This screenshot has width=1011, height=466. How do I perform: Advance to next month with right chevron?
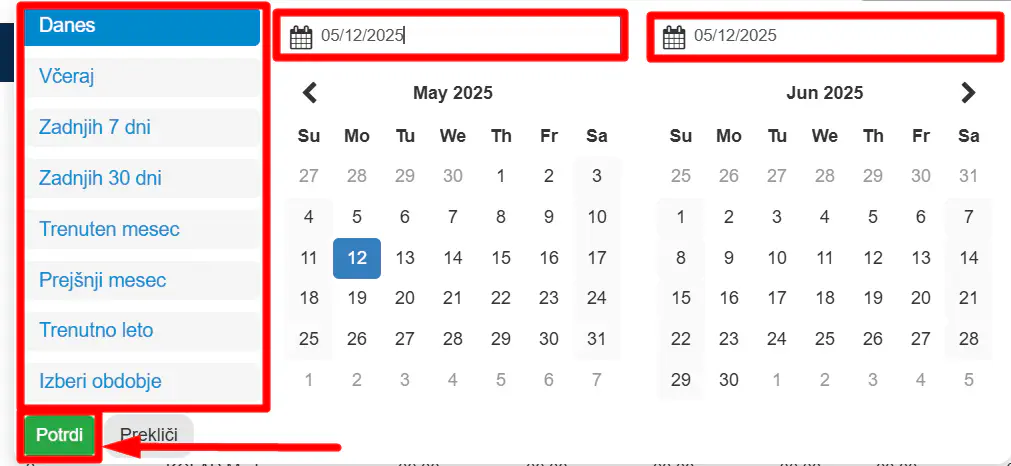point(968,93)
